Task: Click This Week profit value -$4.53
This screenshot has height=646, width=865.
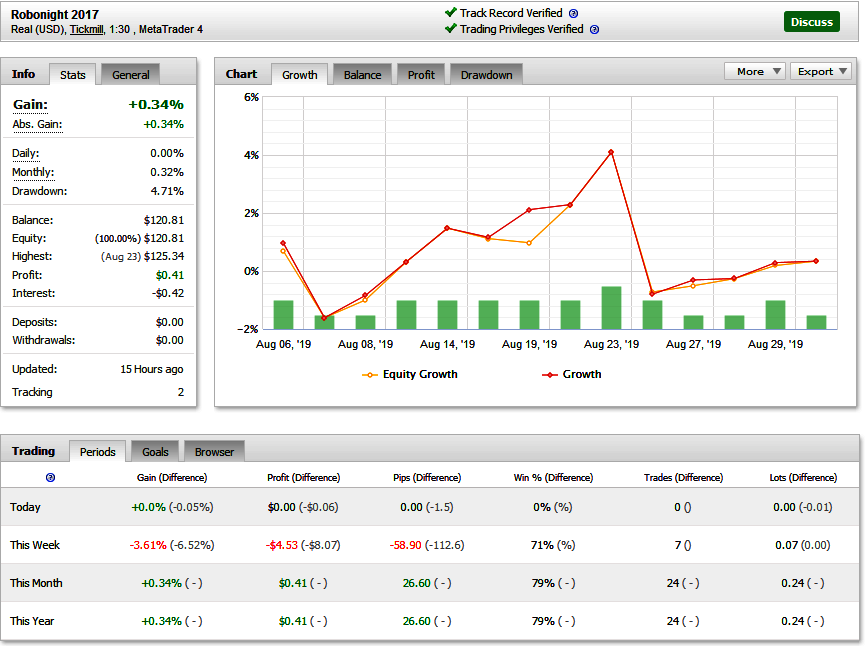Action: pyautogui.click(x=282, y=546)
